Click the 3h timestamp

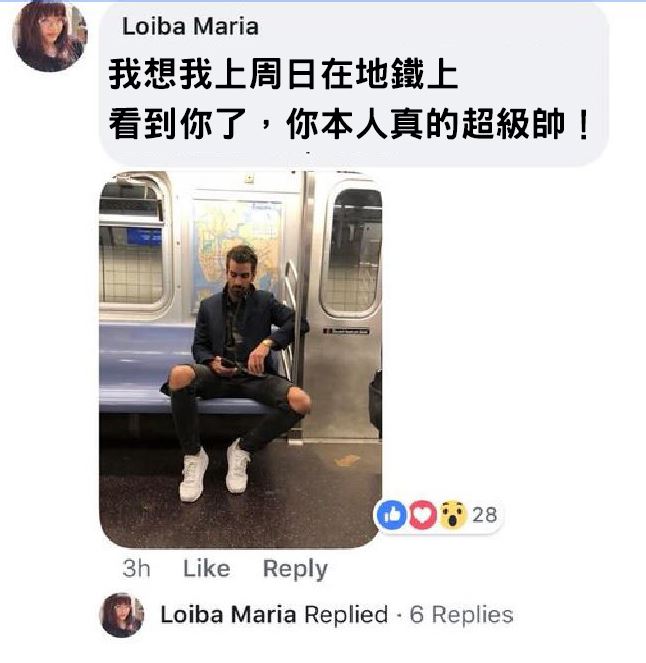pyautogui.click(x=136, y=568)
